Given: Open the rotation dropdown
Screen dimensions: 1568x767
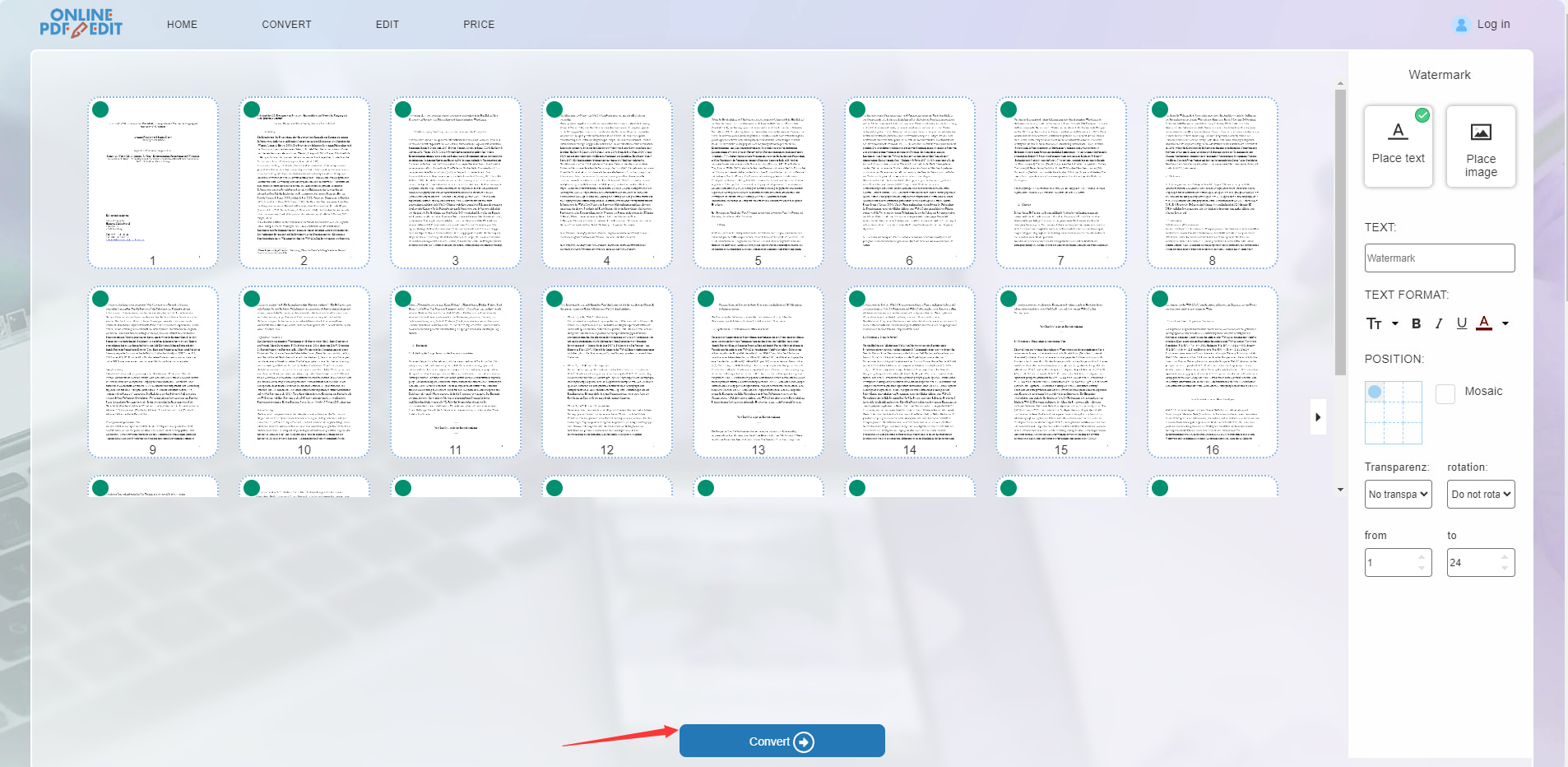Looking at the screenshot, I should (1480, 495).
